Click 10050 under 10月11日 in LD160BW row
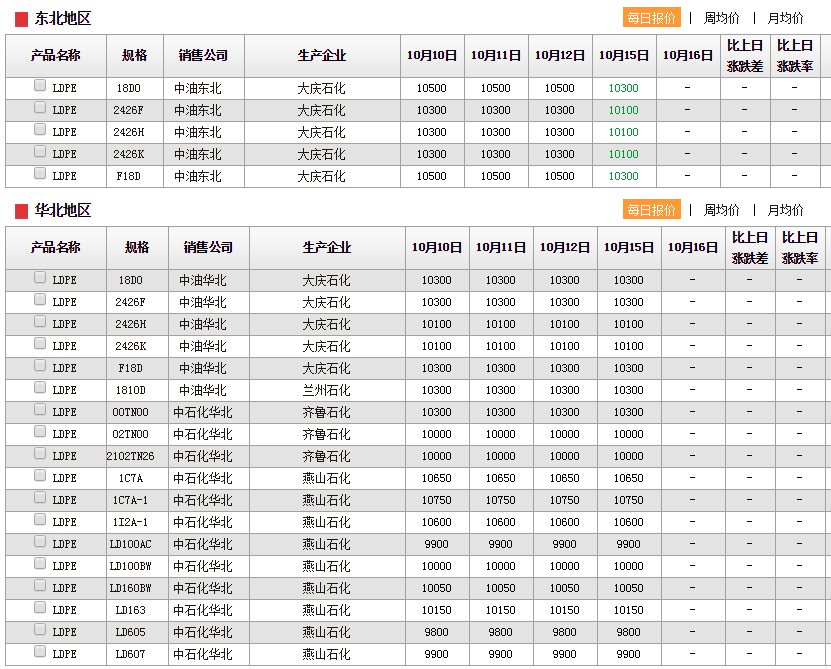This screenshot has height=669, width=831. (x=500, y=588)
